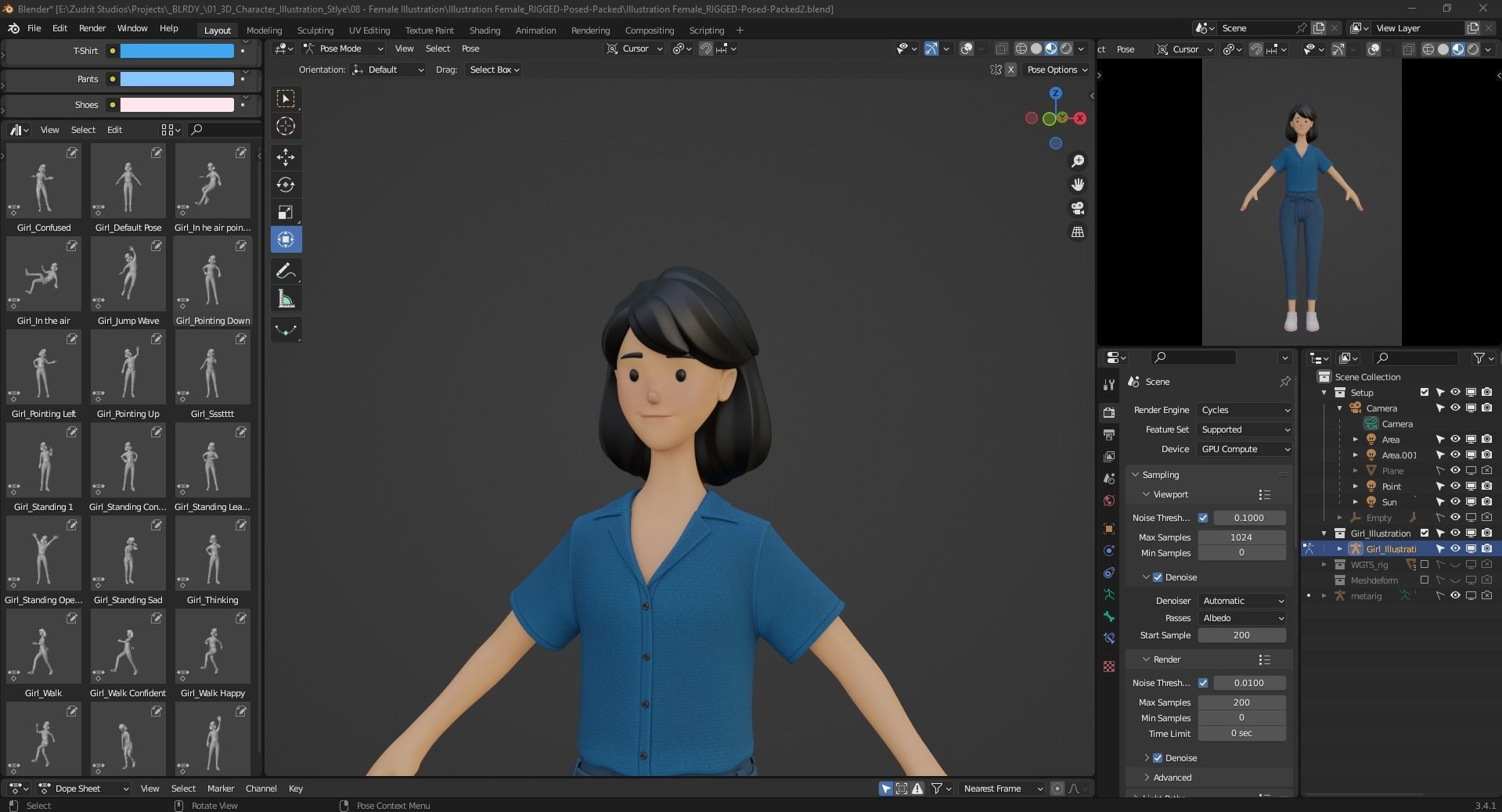1502x812 pixels.
Task: Click the Shoes pink color swatch
Action: click(177, 105)
